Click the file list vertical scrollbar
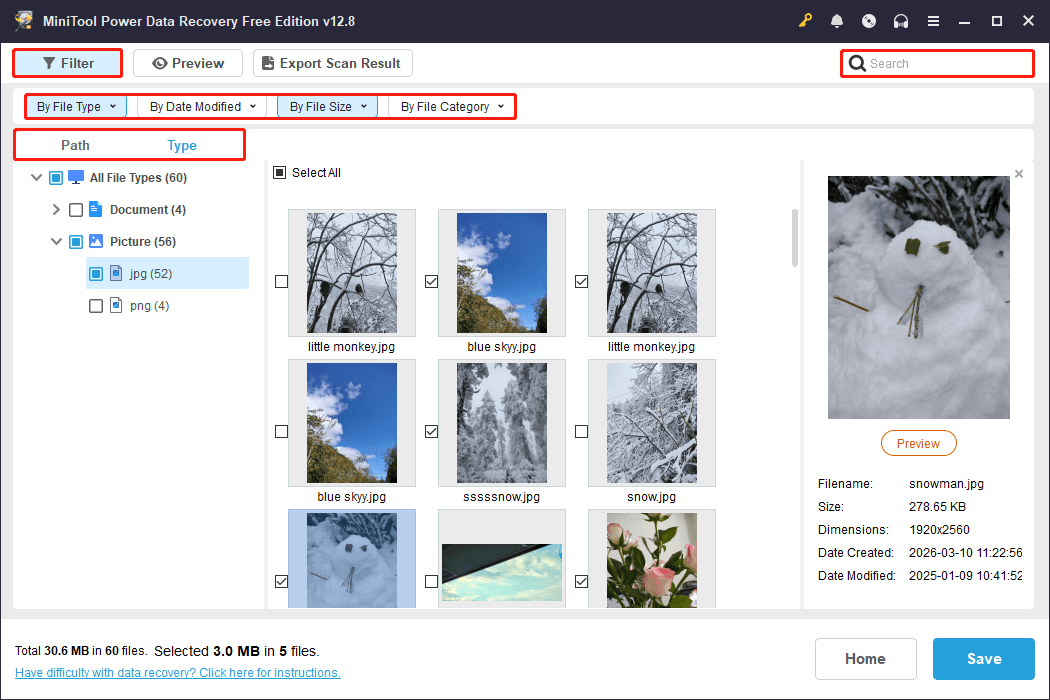 click(x=795, y=238)
